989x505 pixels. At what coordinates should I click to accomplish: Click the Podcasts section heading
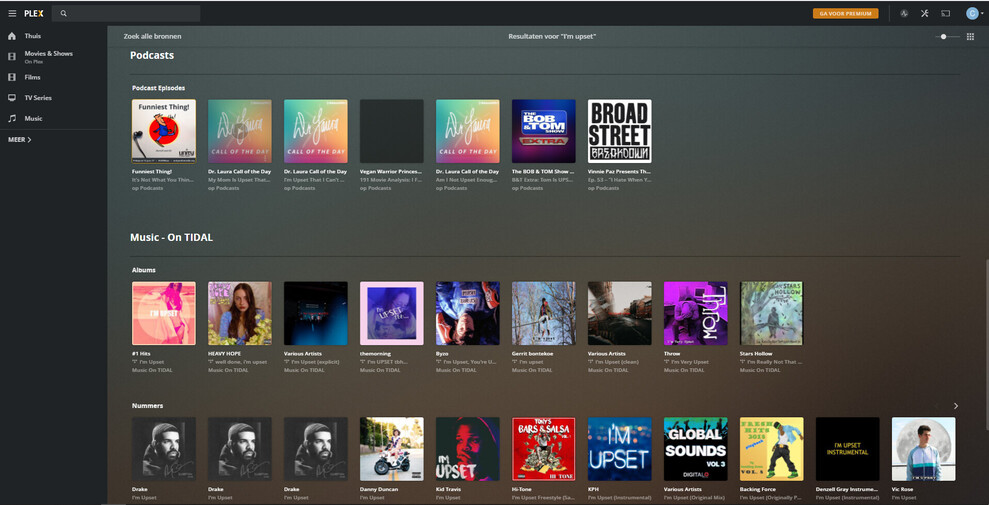pyautogui.click(x=152, y=55)
